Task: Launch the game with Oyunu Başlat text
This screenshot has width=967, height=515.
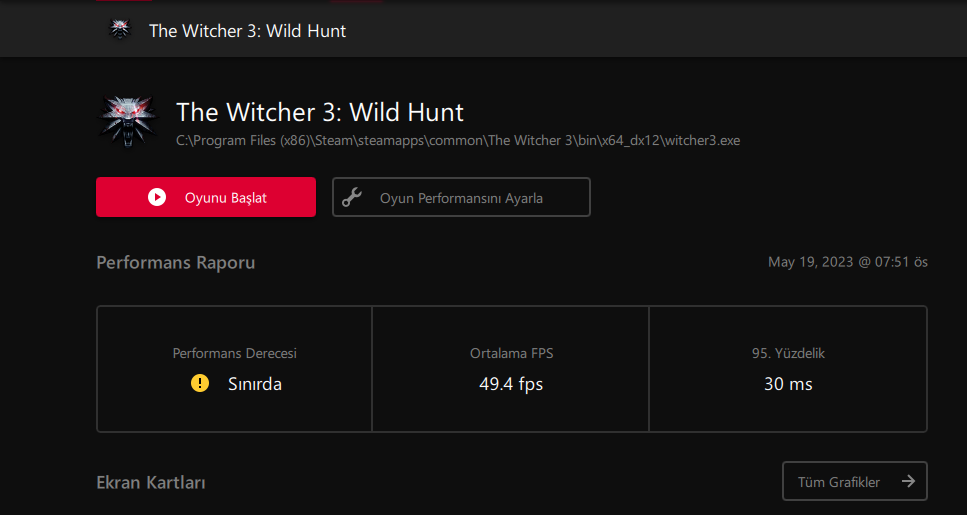Action: pyautogui.click(x=226, y=198)
